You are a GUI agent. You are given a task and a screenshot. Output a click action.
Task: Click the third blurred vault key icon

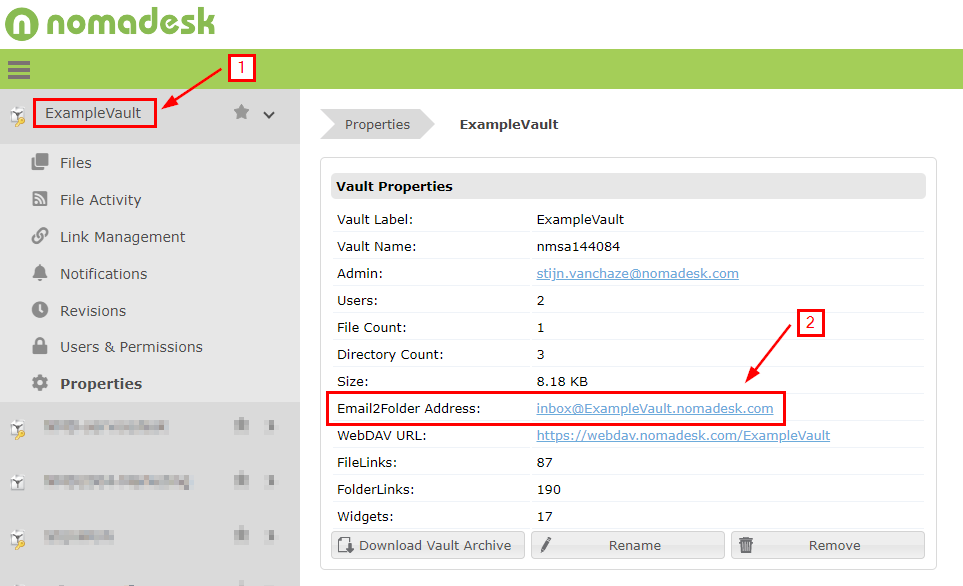18,539
